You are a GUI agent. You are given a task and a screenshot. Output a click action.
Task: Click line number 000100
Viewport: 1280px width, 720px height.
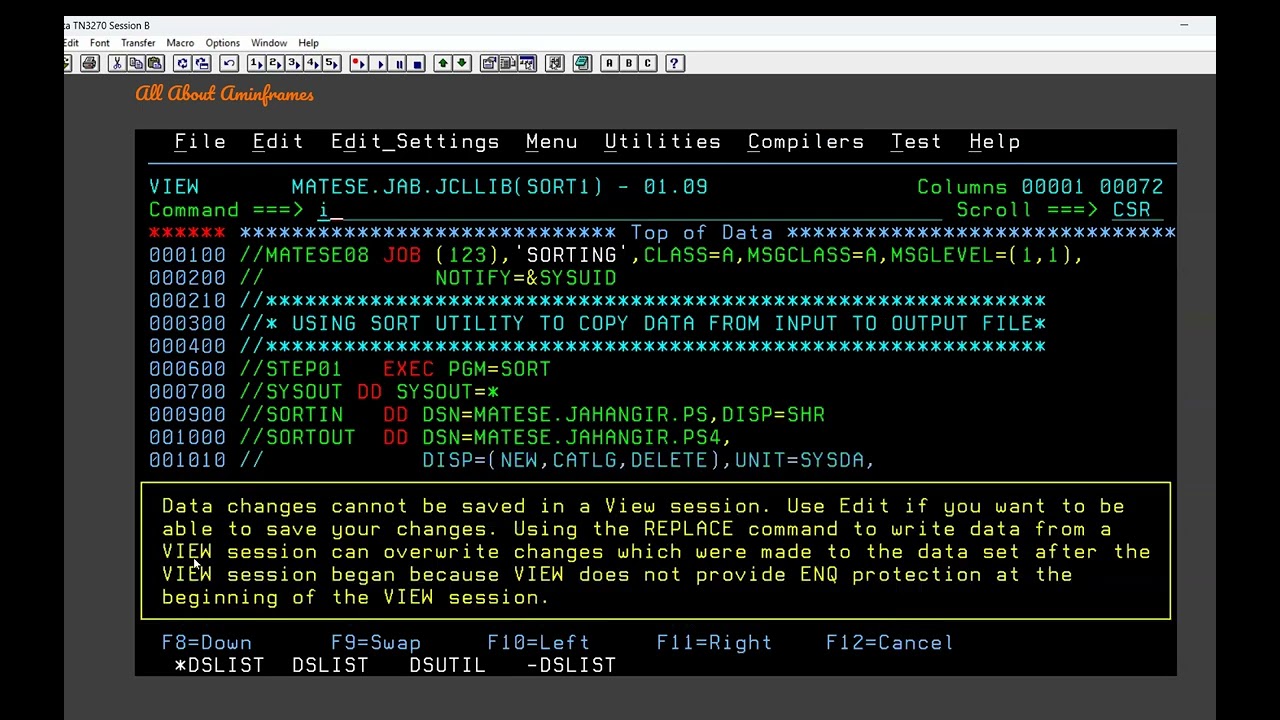tap(187, 255)
